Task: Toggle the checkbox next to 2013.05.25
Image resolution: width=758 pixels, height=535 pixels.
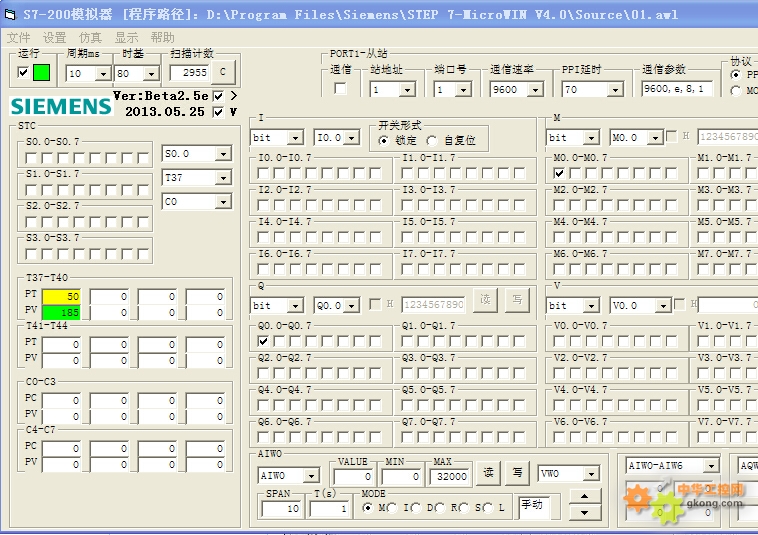Action: pos(219,112)
